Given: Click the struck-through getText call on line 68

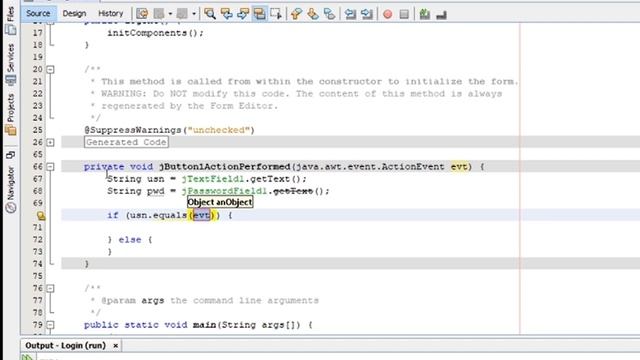Looking at the screenshot, I should 293,191.
